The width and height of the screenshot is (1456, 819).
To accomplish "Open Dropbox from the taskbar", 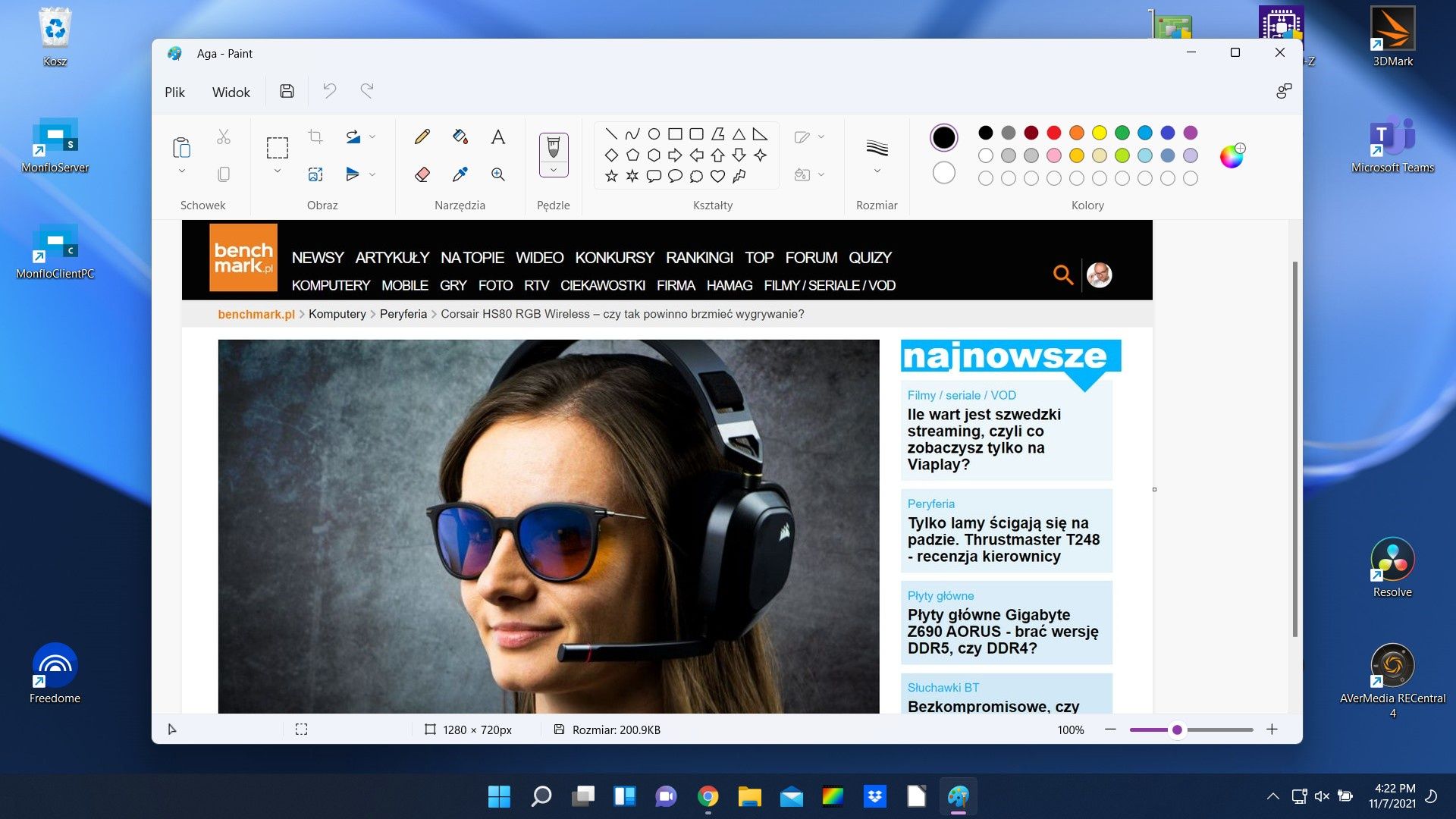I will click(874, 796).
